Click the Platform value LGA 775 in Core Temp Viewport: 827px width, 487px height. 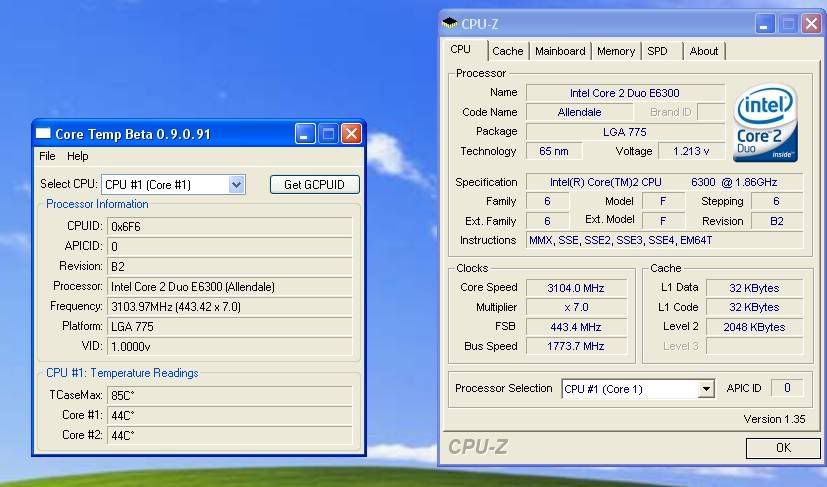pyautogui.click(x=229, y=327)
